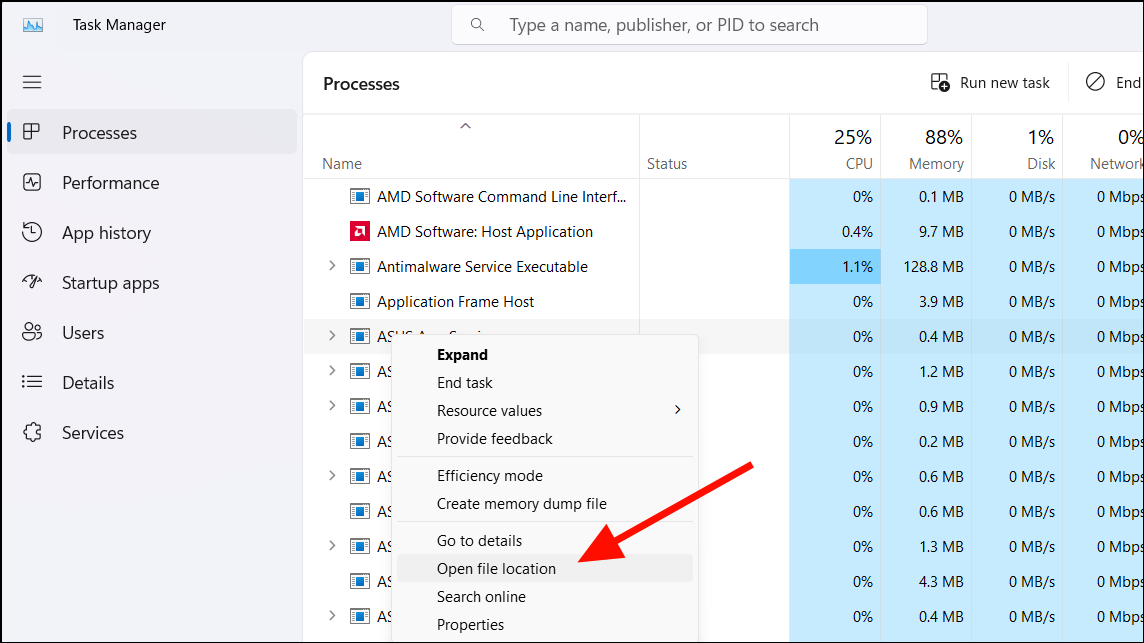Switch to the Performance view
This screenshot has width=1144, height=643.
click(x=110, y=182)
